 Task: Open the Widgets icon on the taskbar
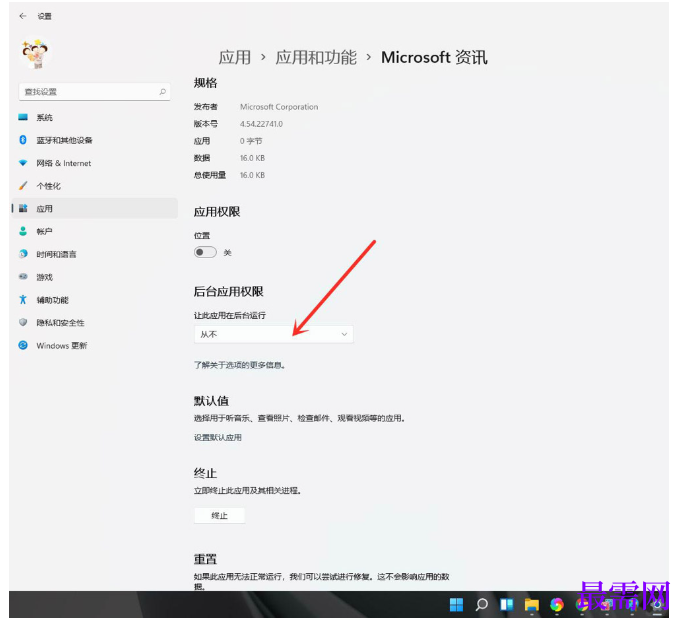(x=507, y=605)
